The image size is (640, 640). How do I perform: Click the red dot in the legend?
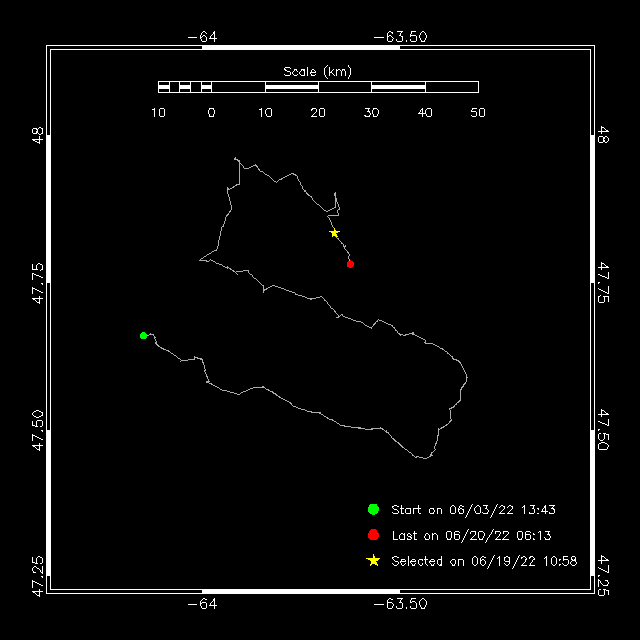pyautogui.click(x=374, y=535)
